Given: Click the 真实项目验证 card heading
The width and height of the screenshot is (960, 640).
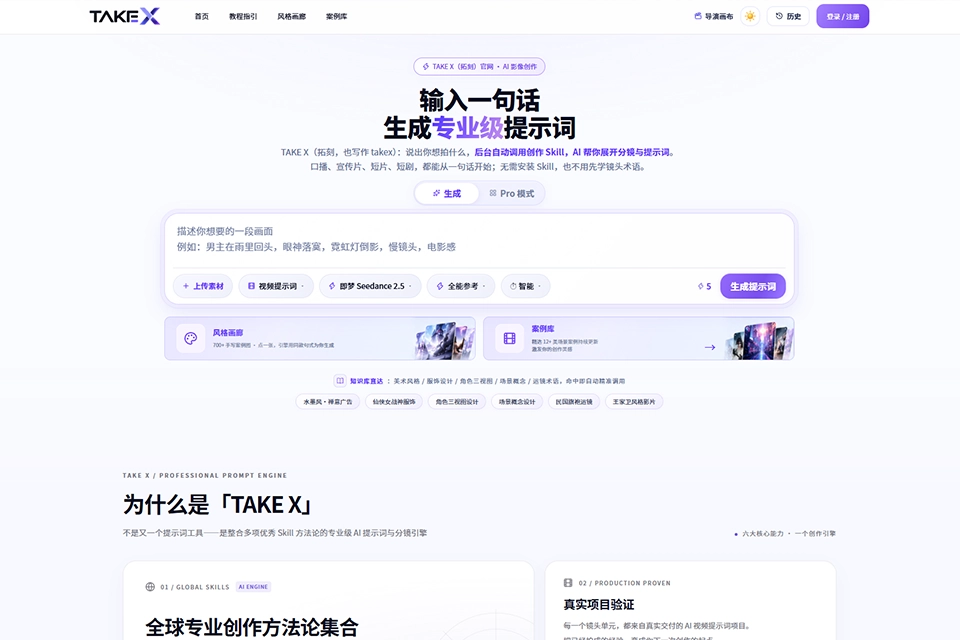Looking at the screenshot, I should click(599, 604).
